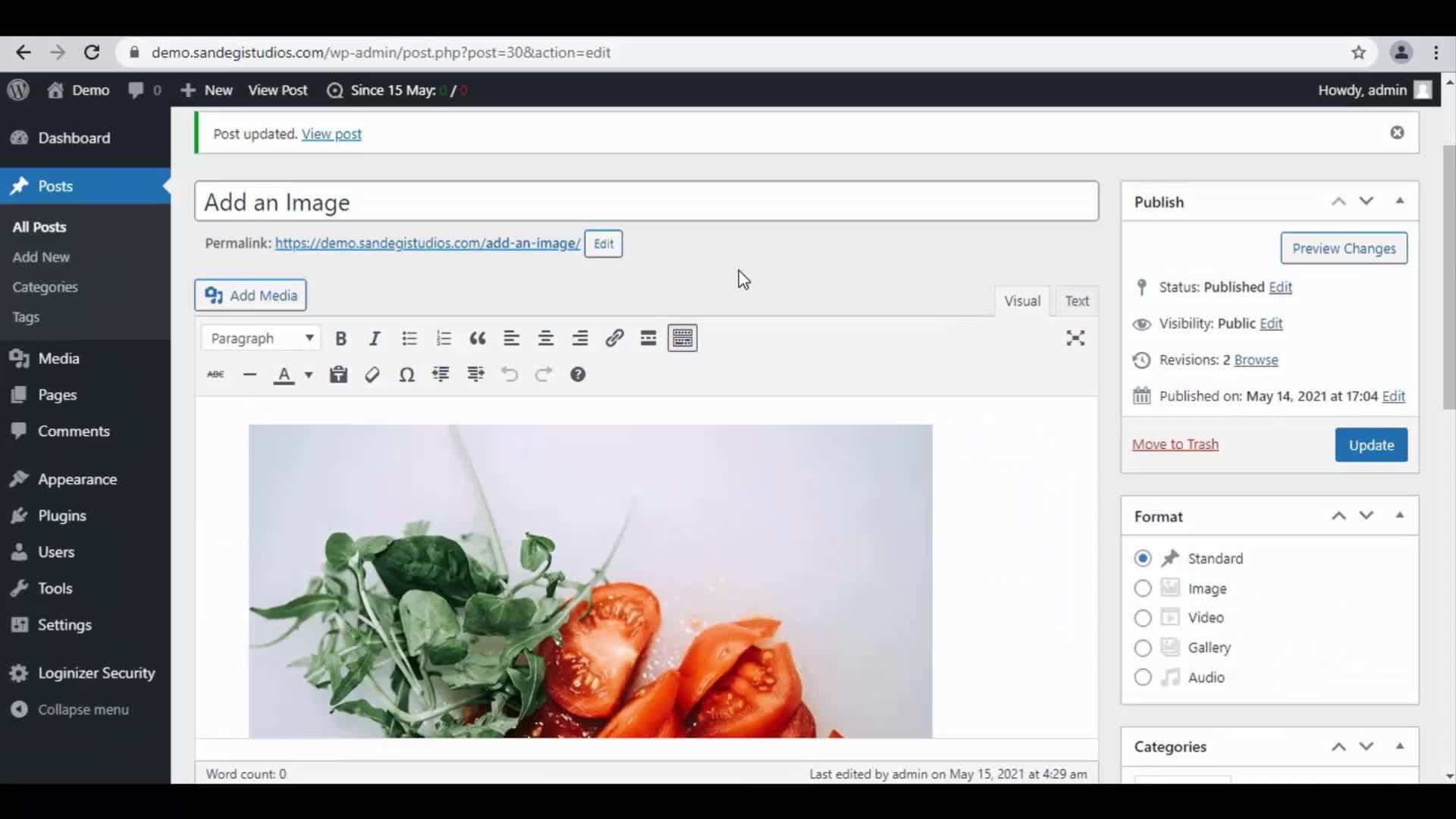This screenshot has height=819, width=1456.
Task: Open the WordPress logo menu
Action: (x=18, y=90)
